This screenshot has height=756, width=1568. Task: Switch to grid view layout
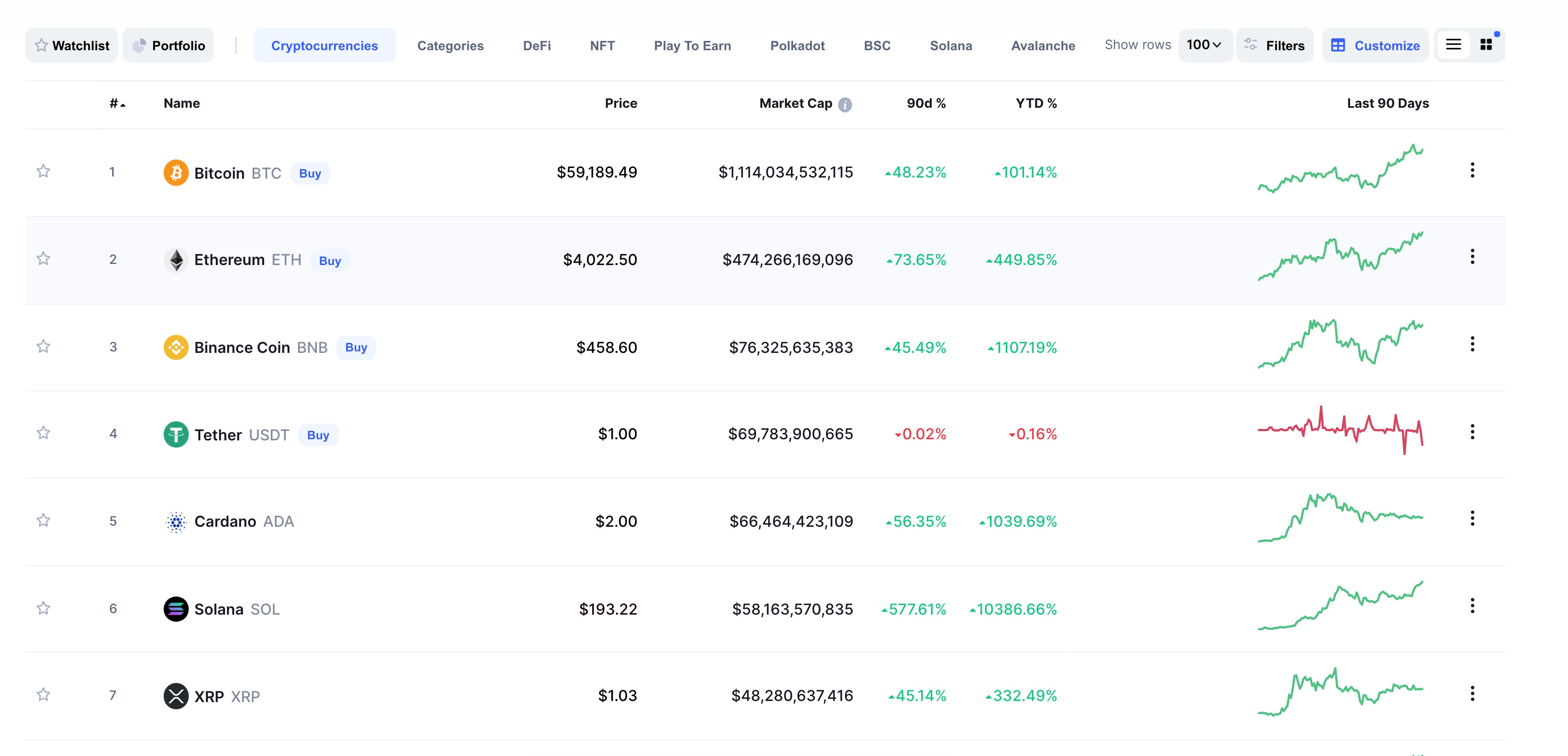1486,44
